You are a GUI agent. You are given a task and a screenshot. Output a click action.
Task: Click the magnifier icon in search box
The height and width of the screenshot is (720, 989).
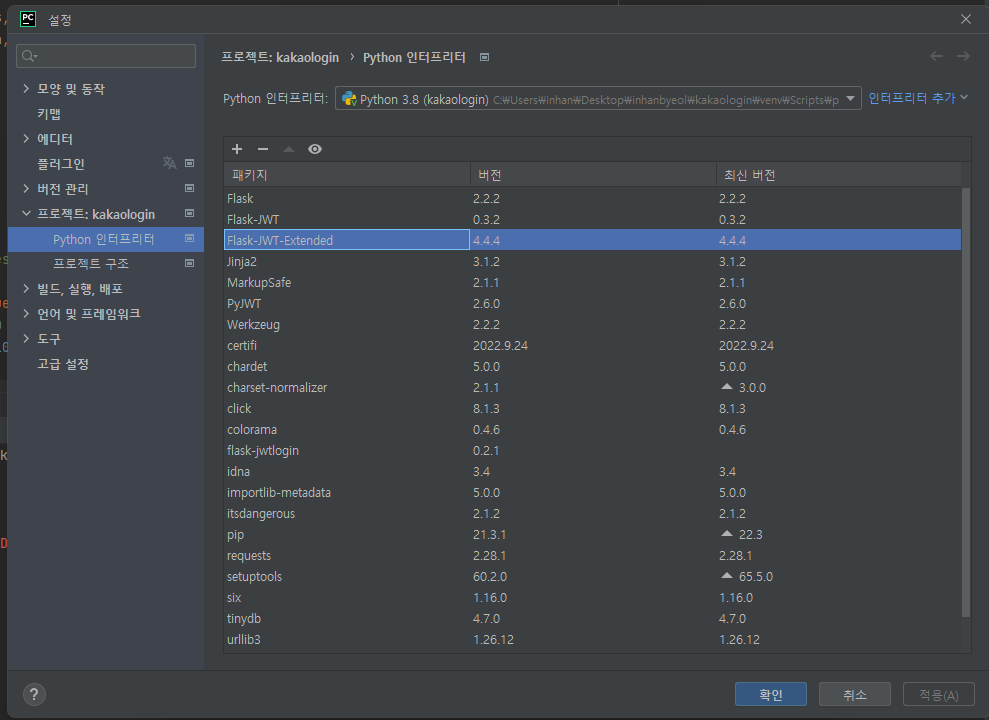pyautogui.click(x=28, y=56)
